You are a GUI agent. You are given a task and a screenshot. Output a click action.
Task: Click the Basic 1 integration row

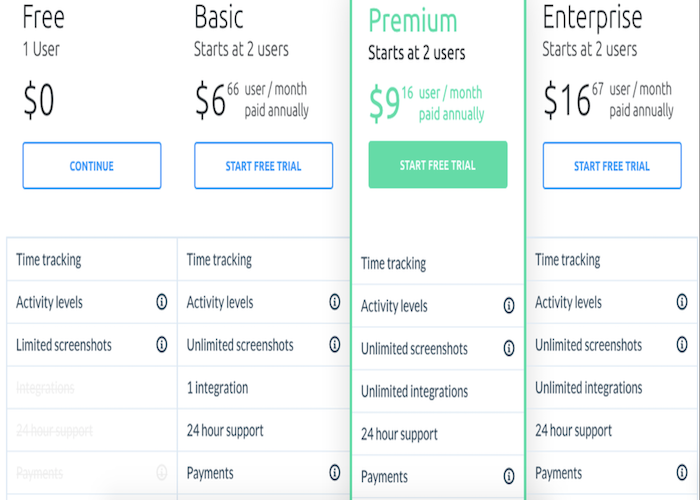(x=263, y=388)
